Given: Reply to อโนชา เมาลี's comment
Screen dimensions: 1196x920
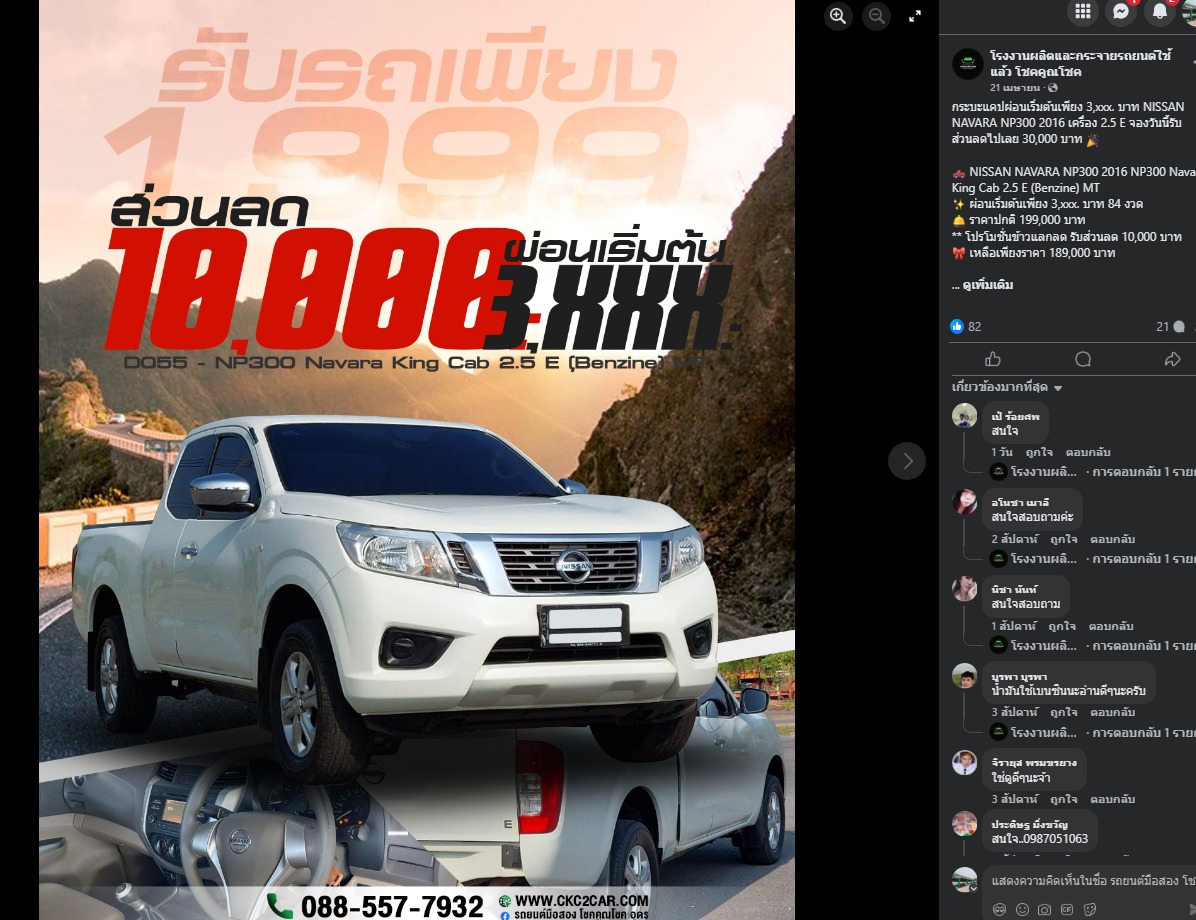Looking at the screenshot, I should pyautogui.click(x=1112, y=539).
